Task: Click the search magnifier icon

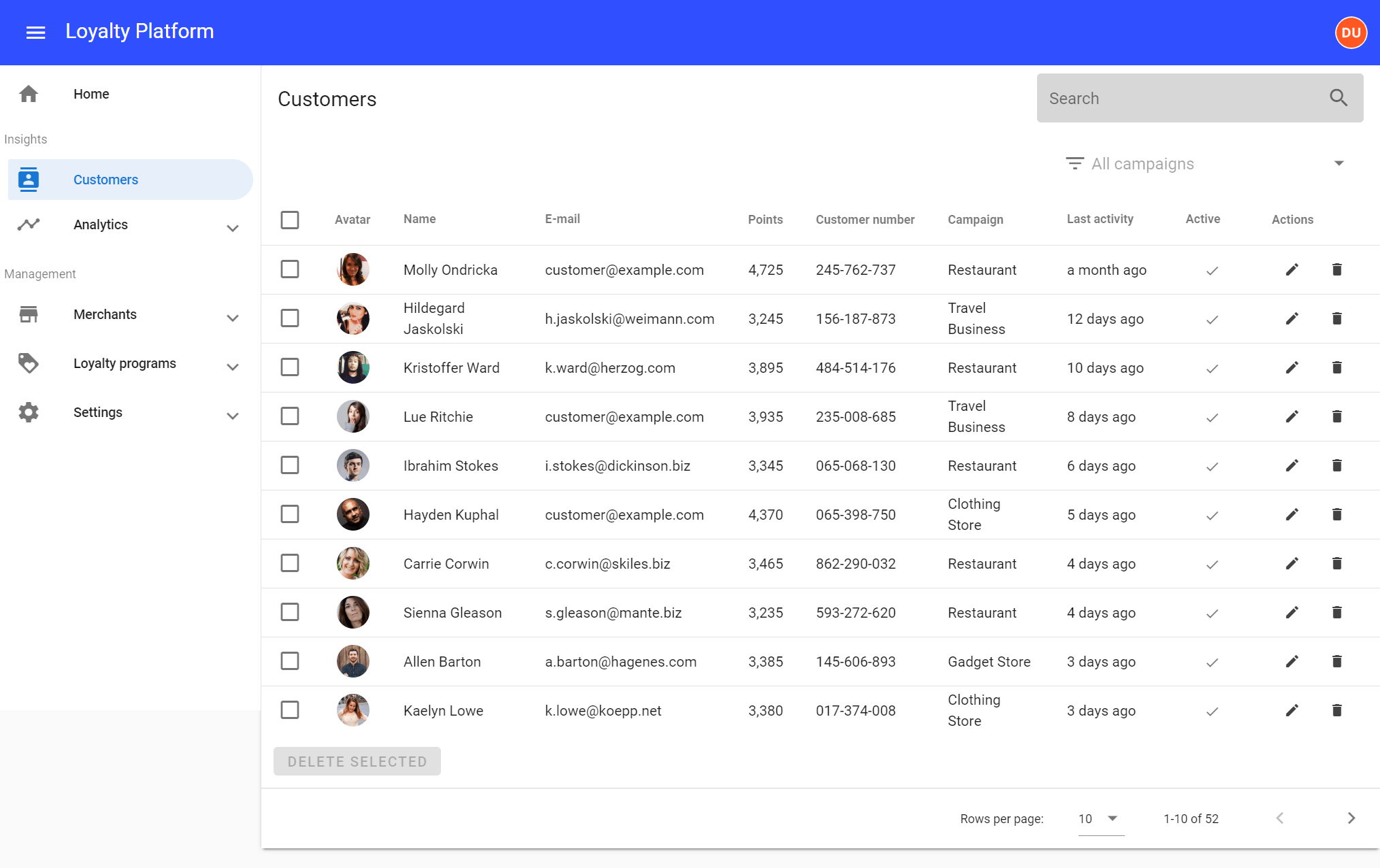Action: click(1338, 98)
